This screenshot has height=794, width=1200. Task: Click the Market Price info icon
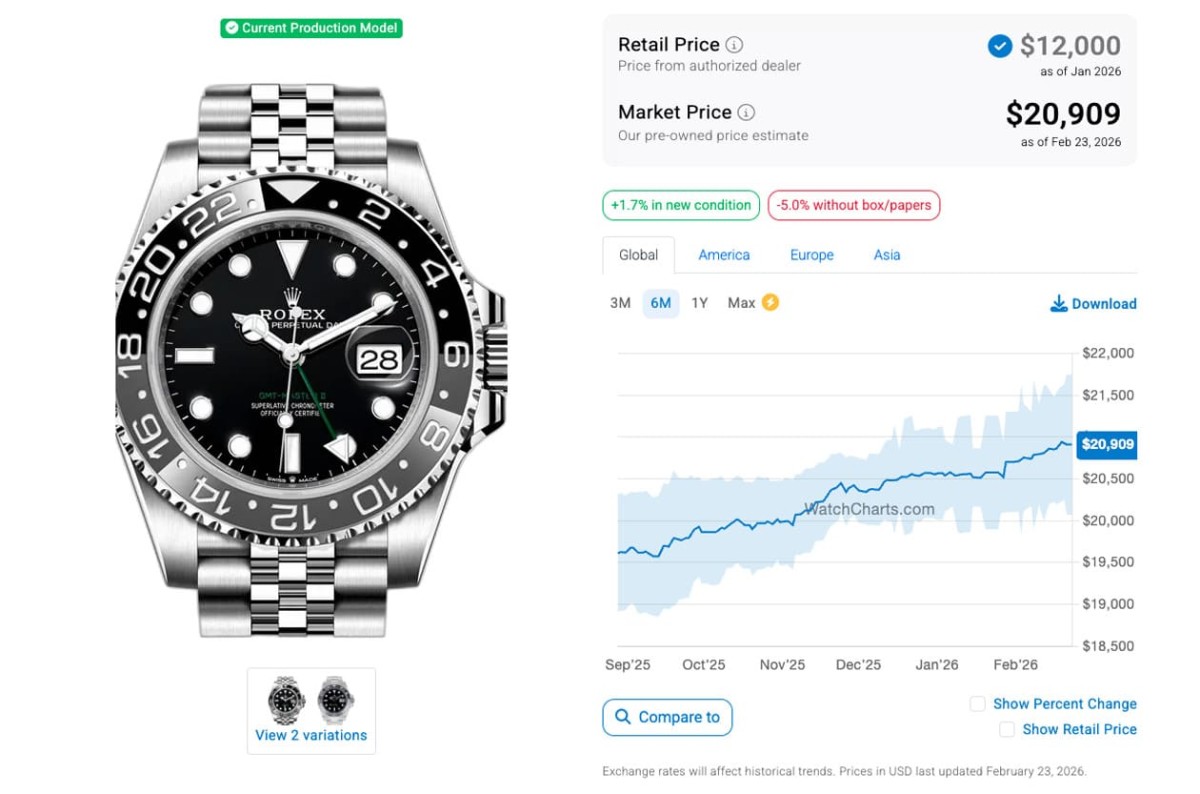746,112
